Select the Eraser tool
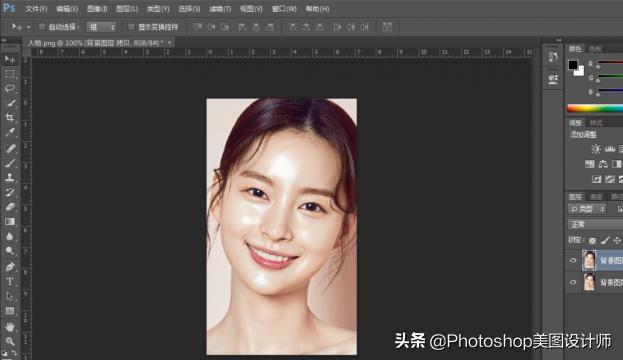 tap(10, 207)
